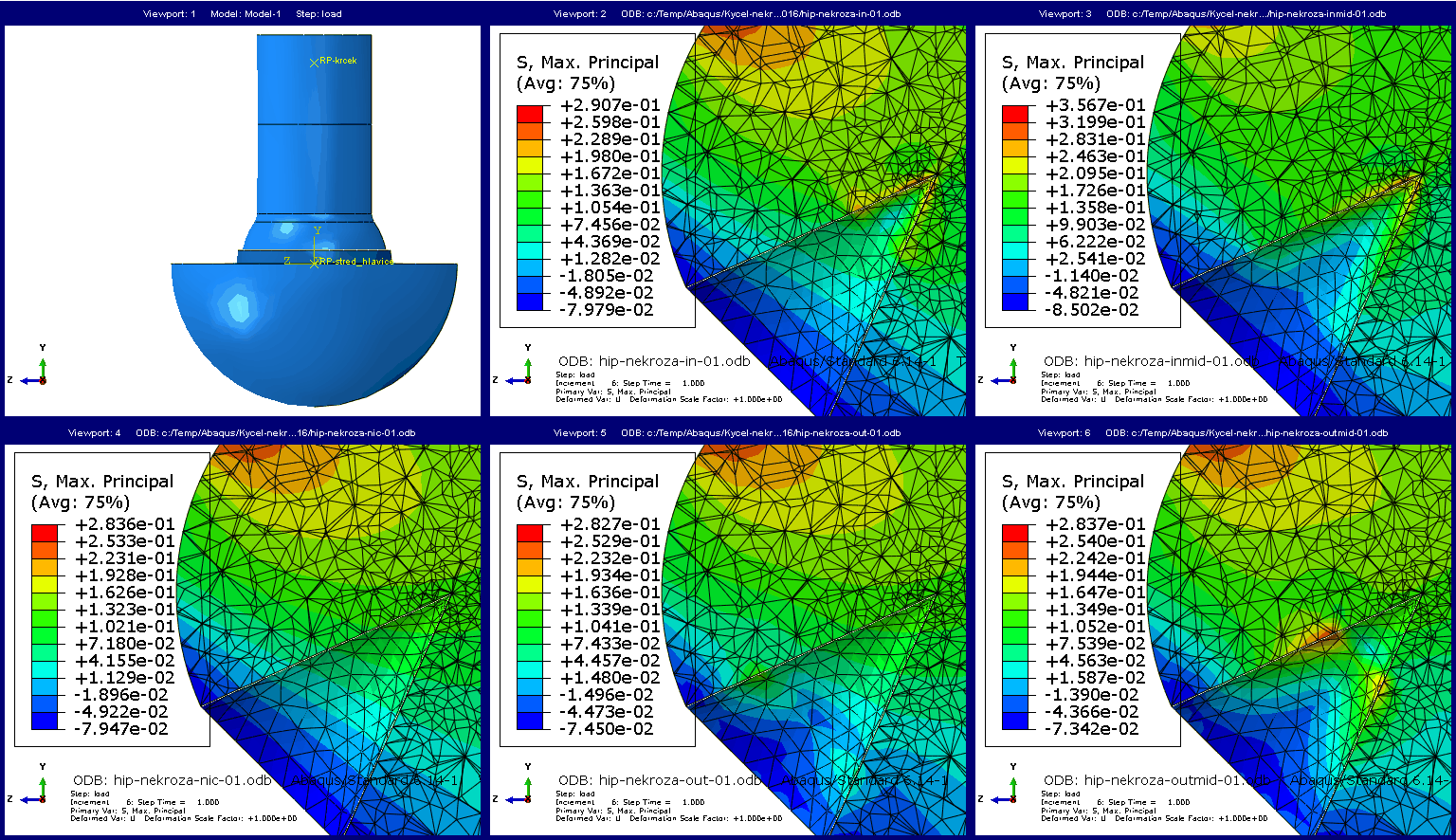Screen dimensions: 1456x840
Task: Click the blue hemisphere head in Viewport 1
Action: 313,332
